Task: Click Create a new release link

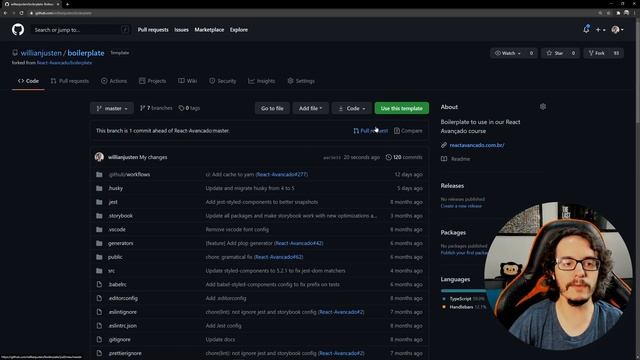Action: tap(461, 206)
